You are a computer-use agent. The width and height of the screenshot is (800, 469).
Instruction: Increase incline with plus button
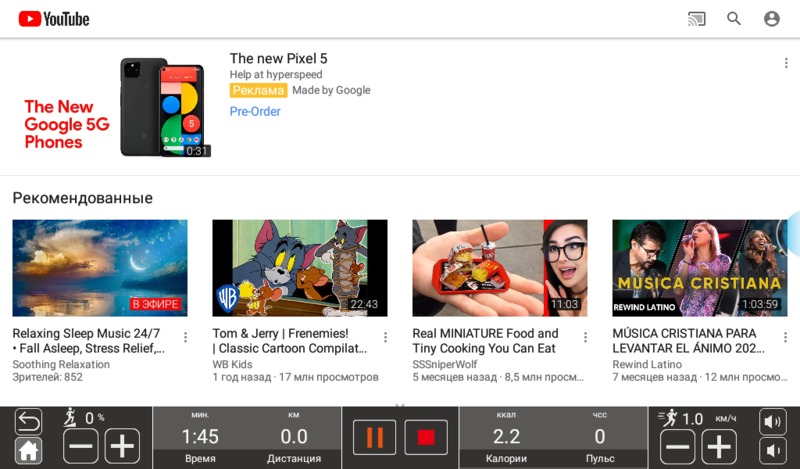point(122,446)
